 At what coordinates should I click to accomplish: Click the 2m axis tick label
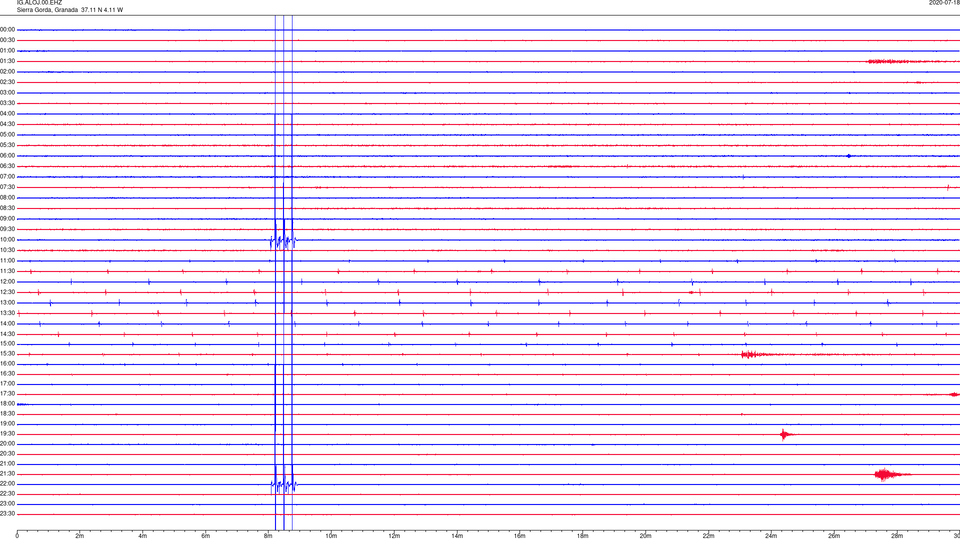pos(80,536)
